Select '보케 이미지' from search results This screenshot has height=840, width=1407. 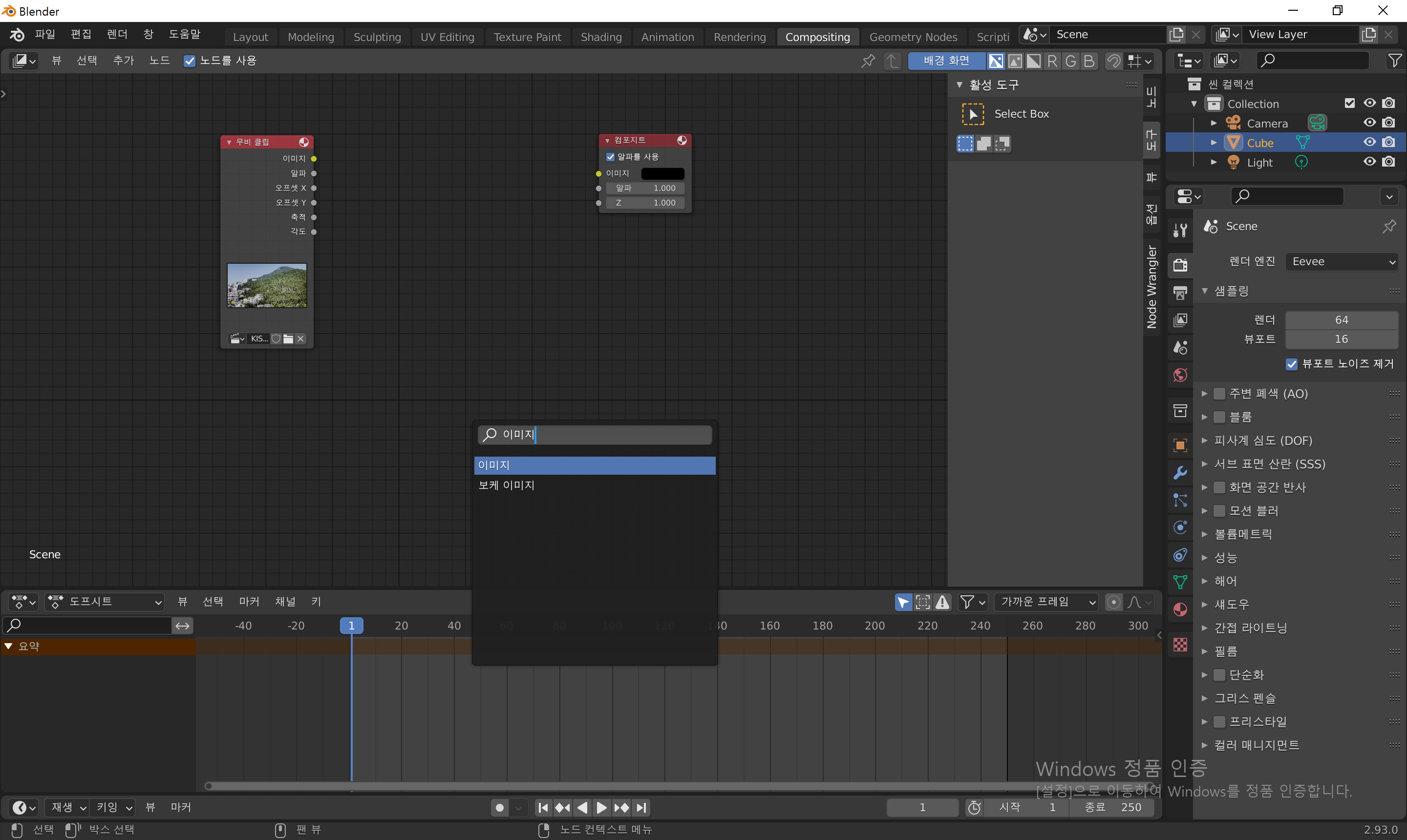click(506, 485)
